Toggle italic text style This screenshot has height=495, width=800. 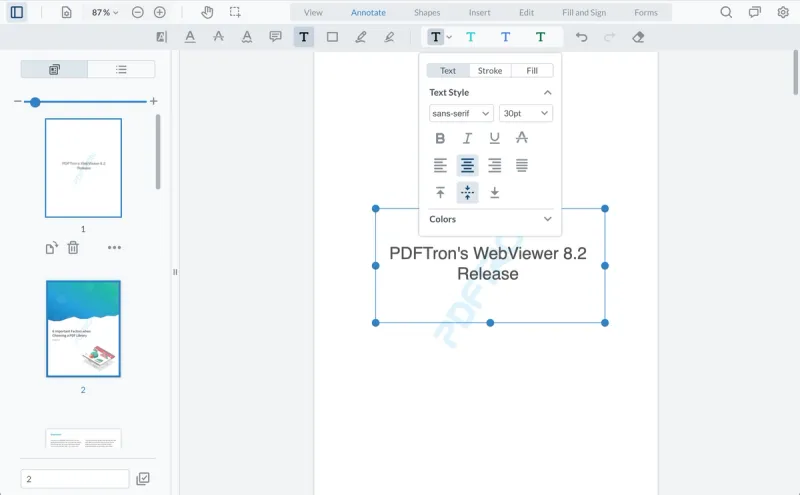tap(467, 138)
